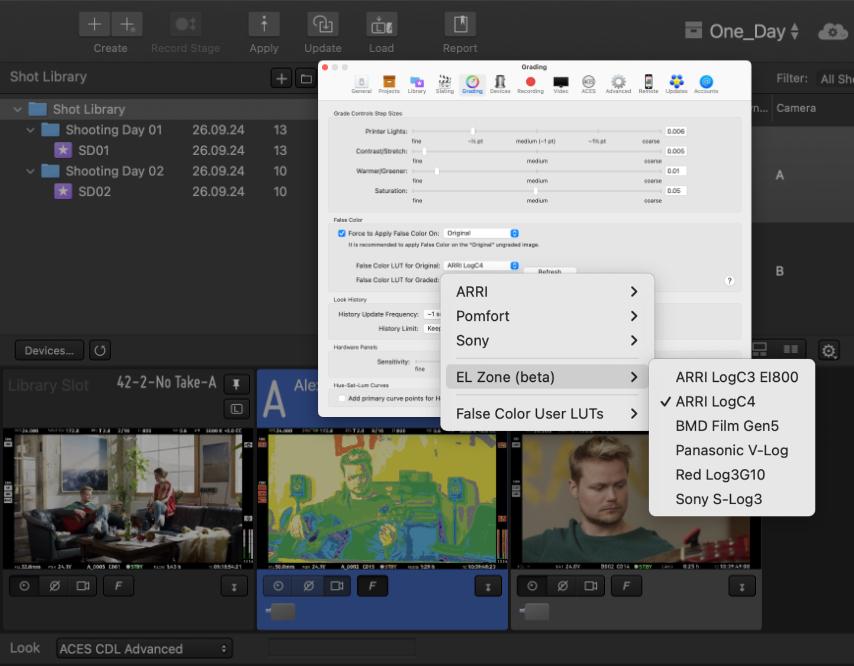This screenshot has height=666, width=854.
Task: Toggle false color F button on Library Slot
Action: click(118, 586)
